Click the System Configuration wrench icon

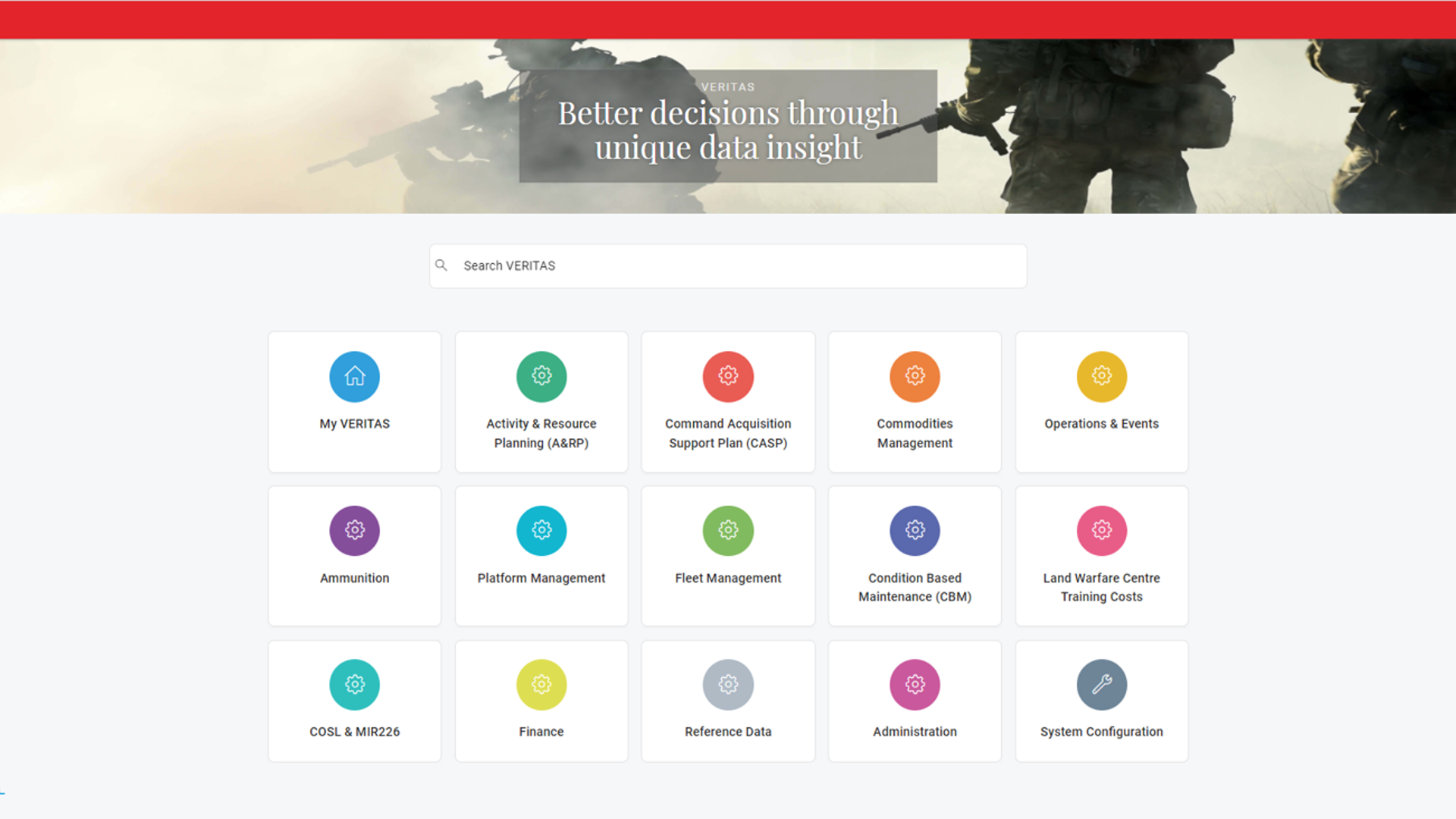pos(1101,684)
